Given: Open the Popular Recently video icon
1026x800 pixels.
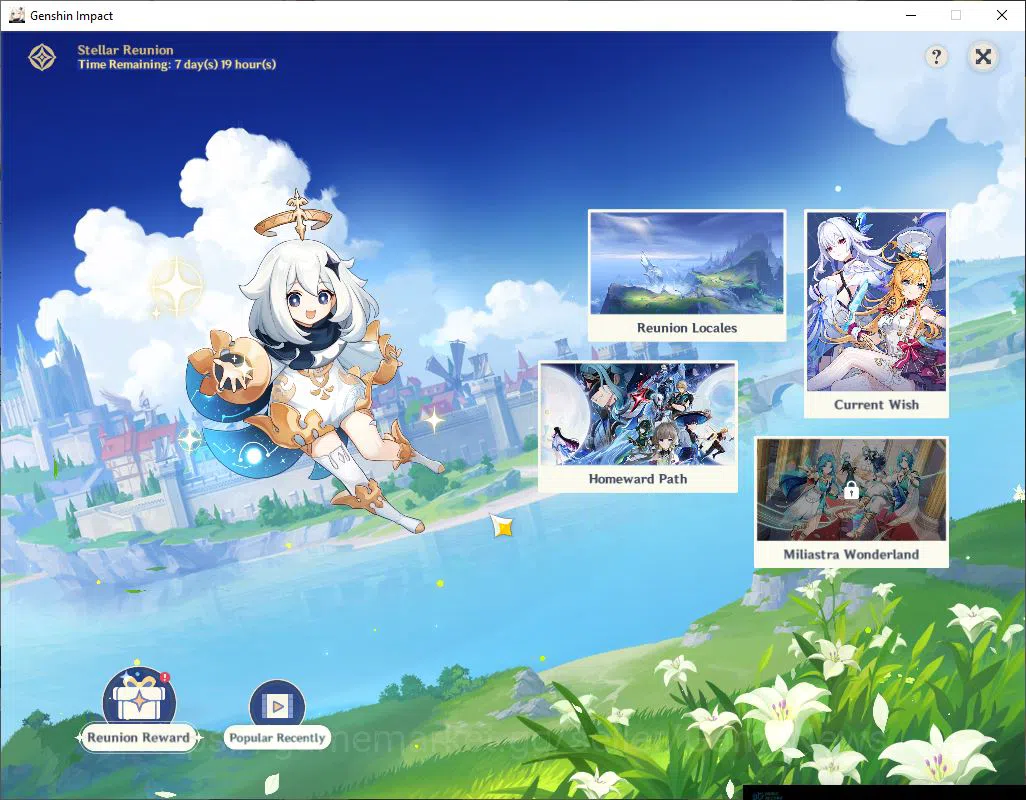Looking at the screenshot, I should 277,705.
